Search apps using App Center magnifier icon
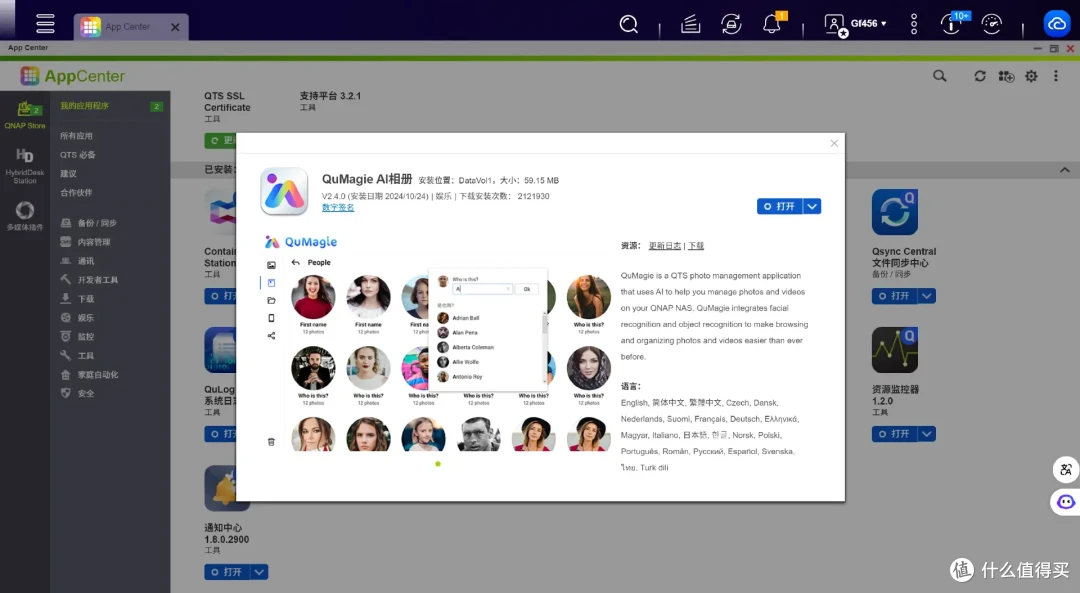The height and width of the screenshot is (593, 1080). click(939, 76)
